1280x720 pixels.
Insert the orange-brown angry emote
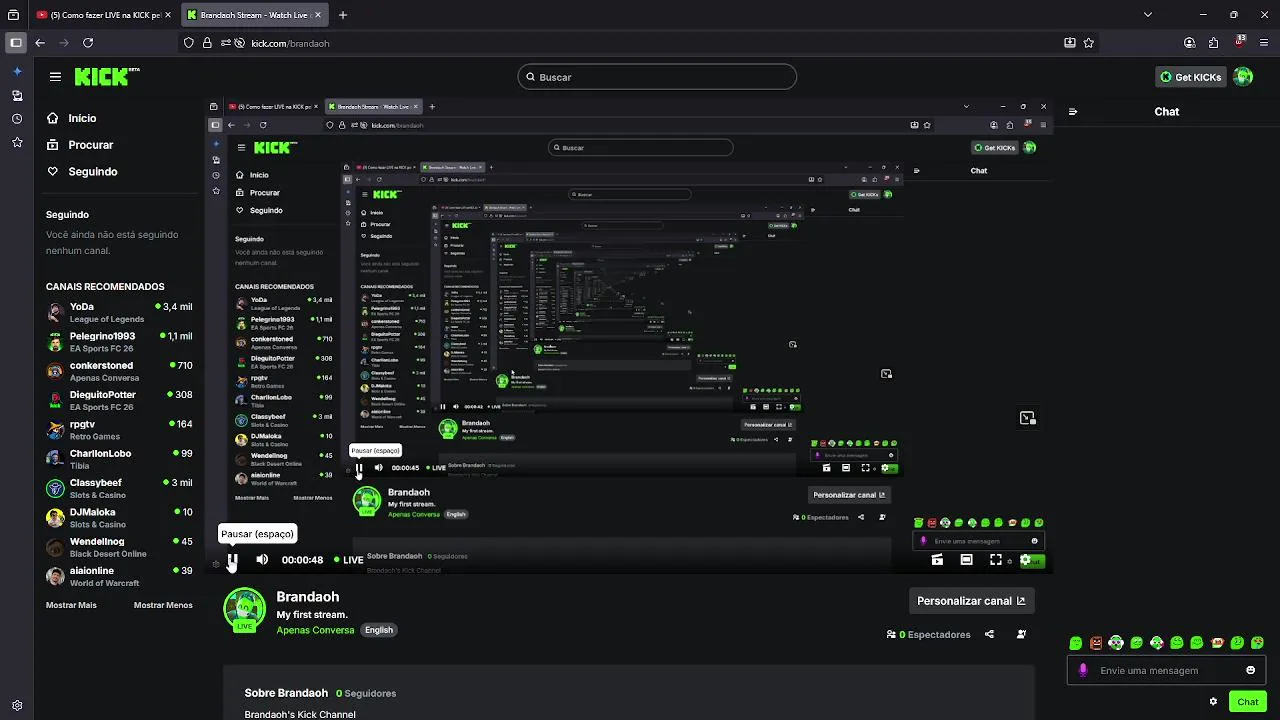click(x=1096, y=643)
